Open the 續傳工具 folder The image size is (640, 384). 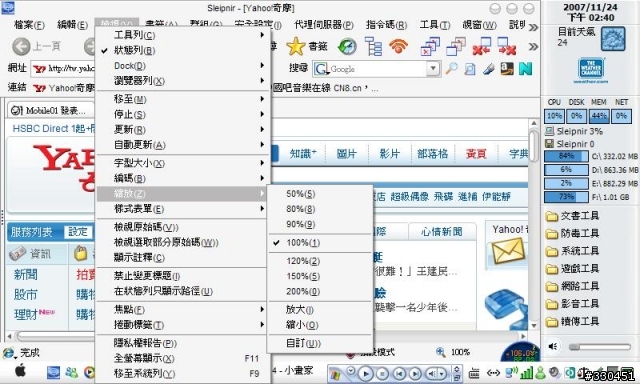[572, 322]
